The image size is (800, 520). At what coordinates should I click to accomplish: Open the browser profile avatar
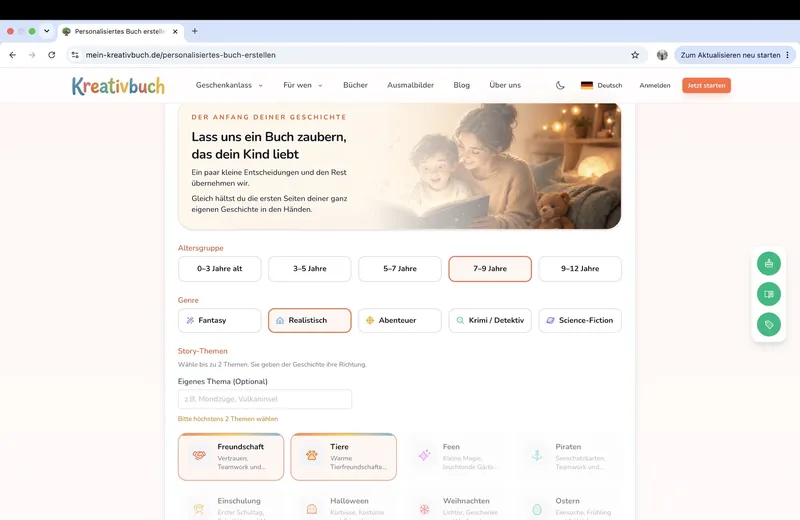(x=662, y=55)
